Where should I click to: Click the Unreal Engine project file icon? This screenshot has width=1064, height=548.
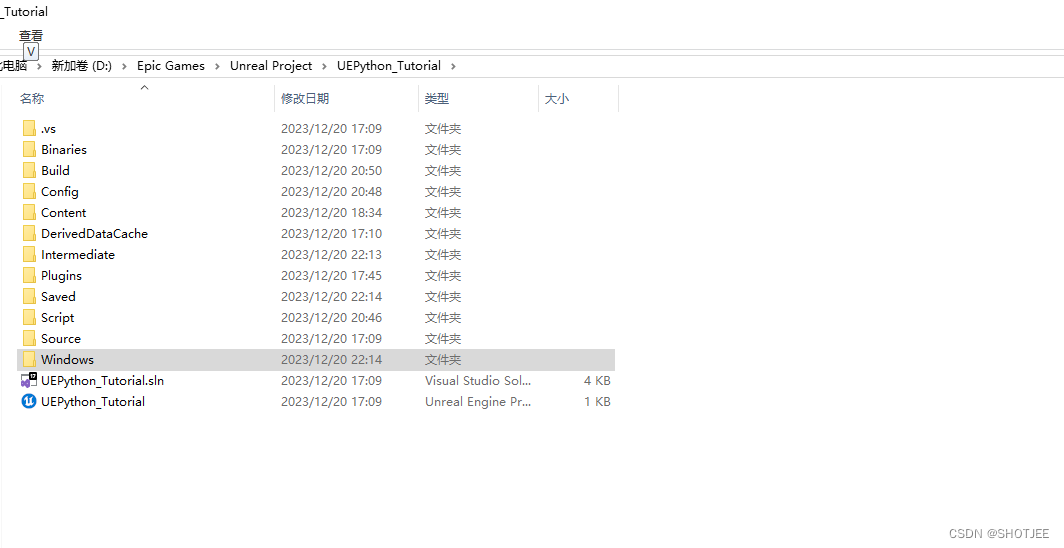coord(28,402)
